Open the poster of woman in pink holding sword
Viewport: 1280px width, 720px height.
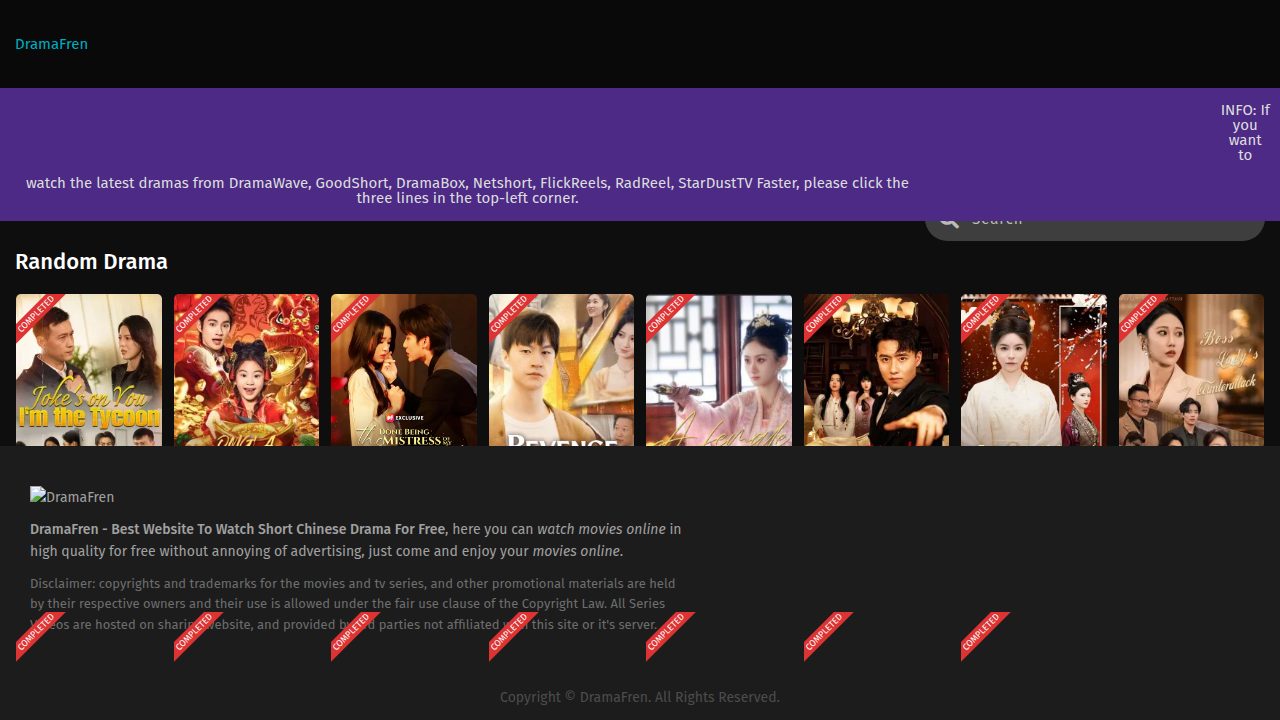pos(719,370)
